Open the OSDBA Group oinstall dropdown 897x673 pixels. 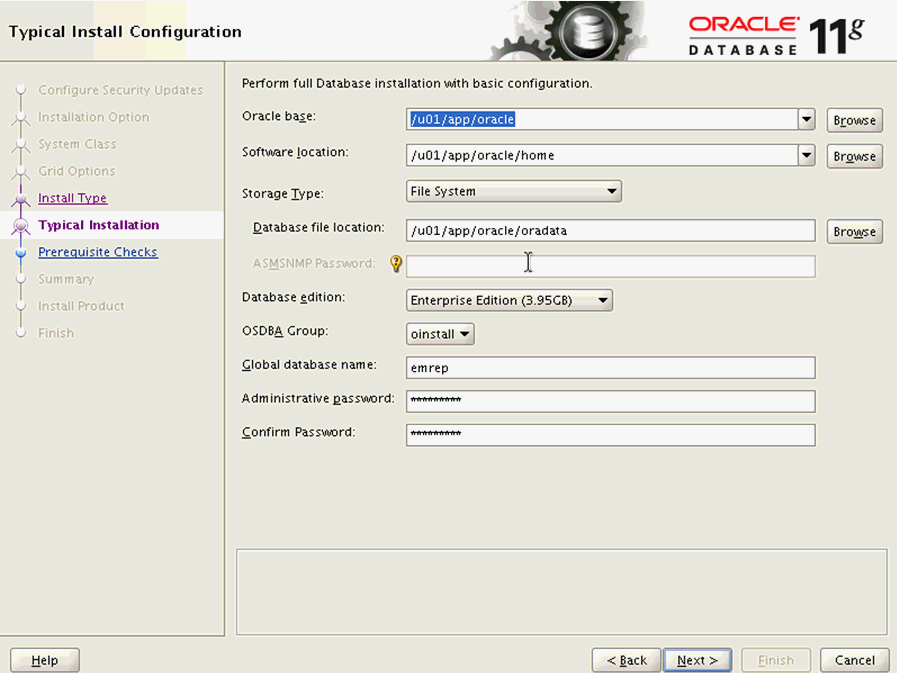(x=440, y=334)
